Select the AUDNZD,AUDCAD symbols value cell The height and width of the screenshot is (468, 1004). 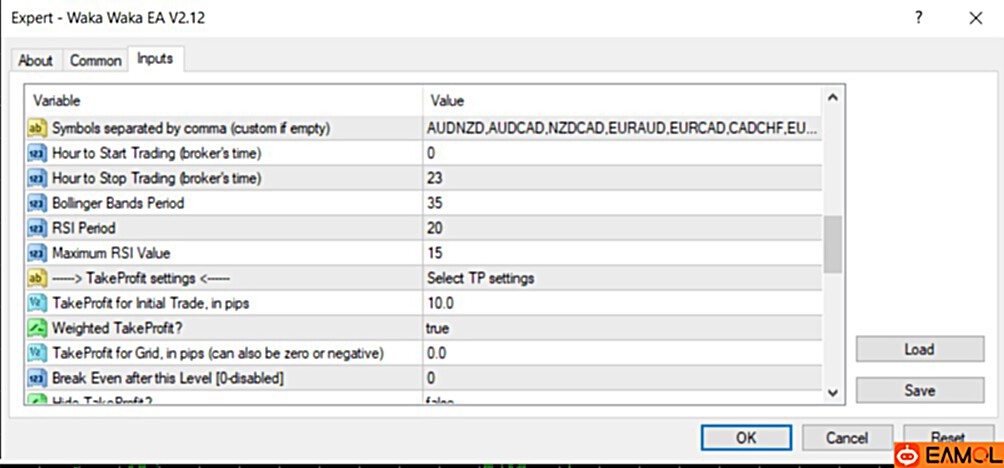[622, 129]
